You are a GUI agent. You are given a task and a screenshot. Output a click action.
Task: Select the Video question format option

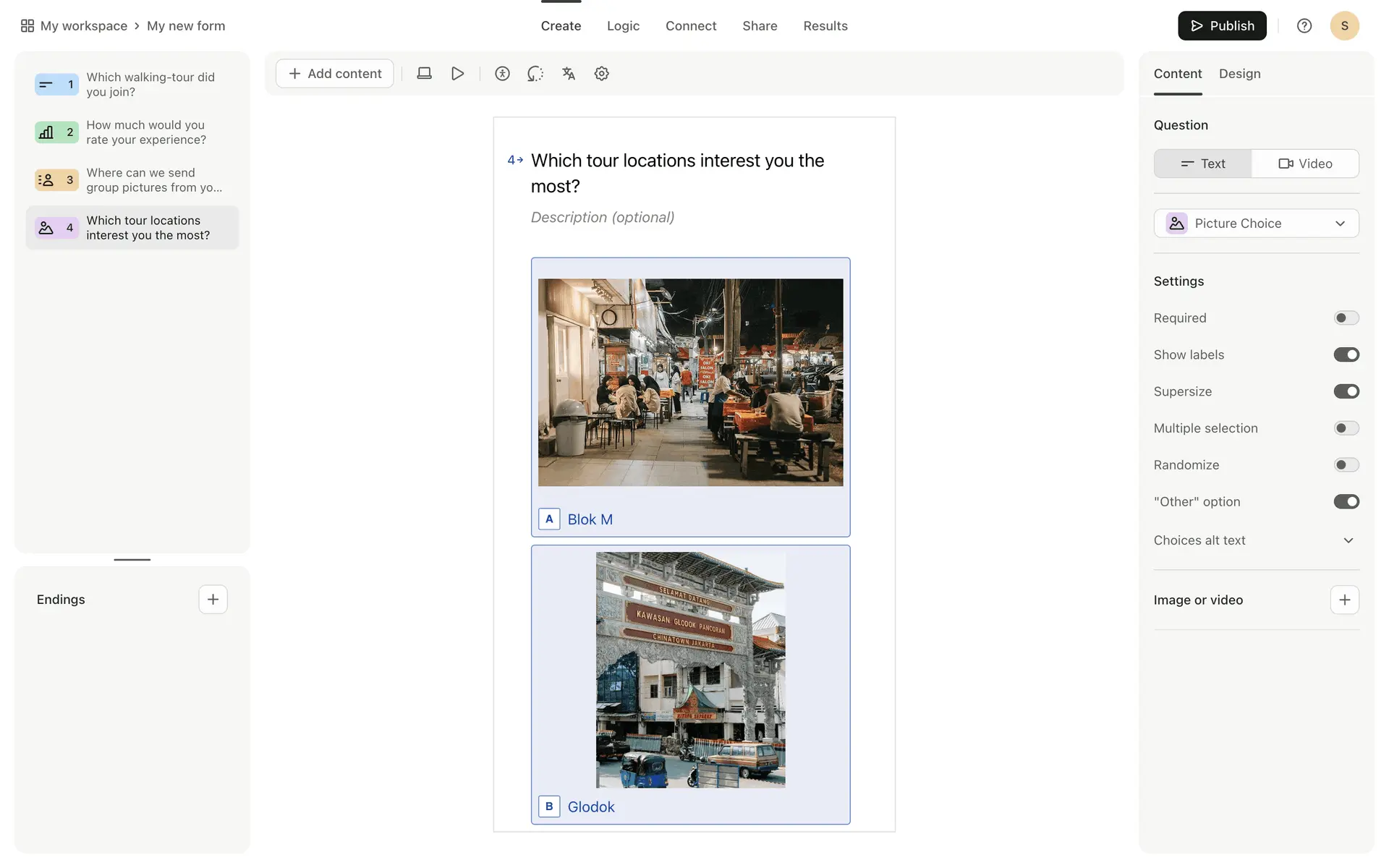click(1305, 163)
